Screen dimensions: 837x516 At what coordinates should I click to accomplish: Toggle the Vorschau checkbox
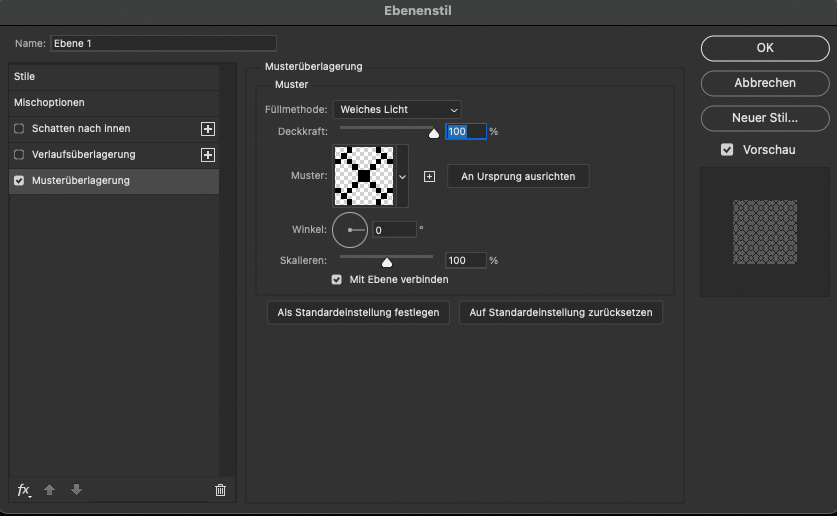point(727,150)
